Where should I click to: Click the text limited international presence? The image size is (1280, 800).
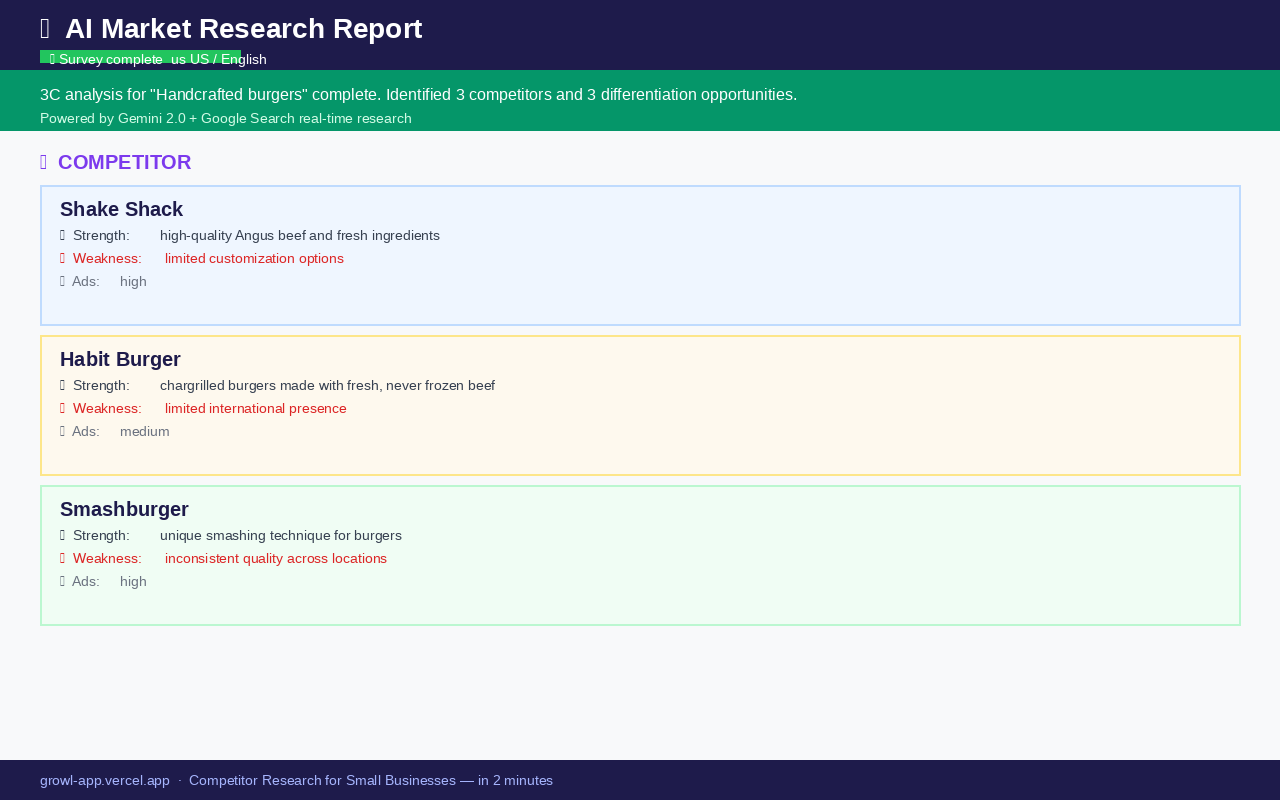click(256, 409)
